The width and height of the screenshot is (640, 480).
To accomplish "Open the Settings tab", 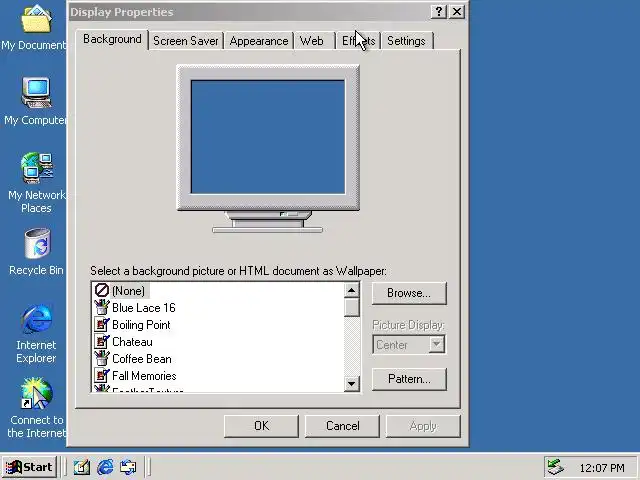I will [407, 41].
